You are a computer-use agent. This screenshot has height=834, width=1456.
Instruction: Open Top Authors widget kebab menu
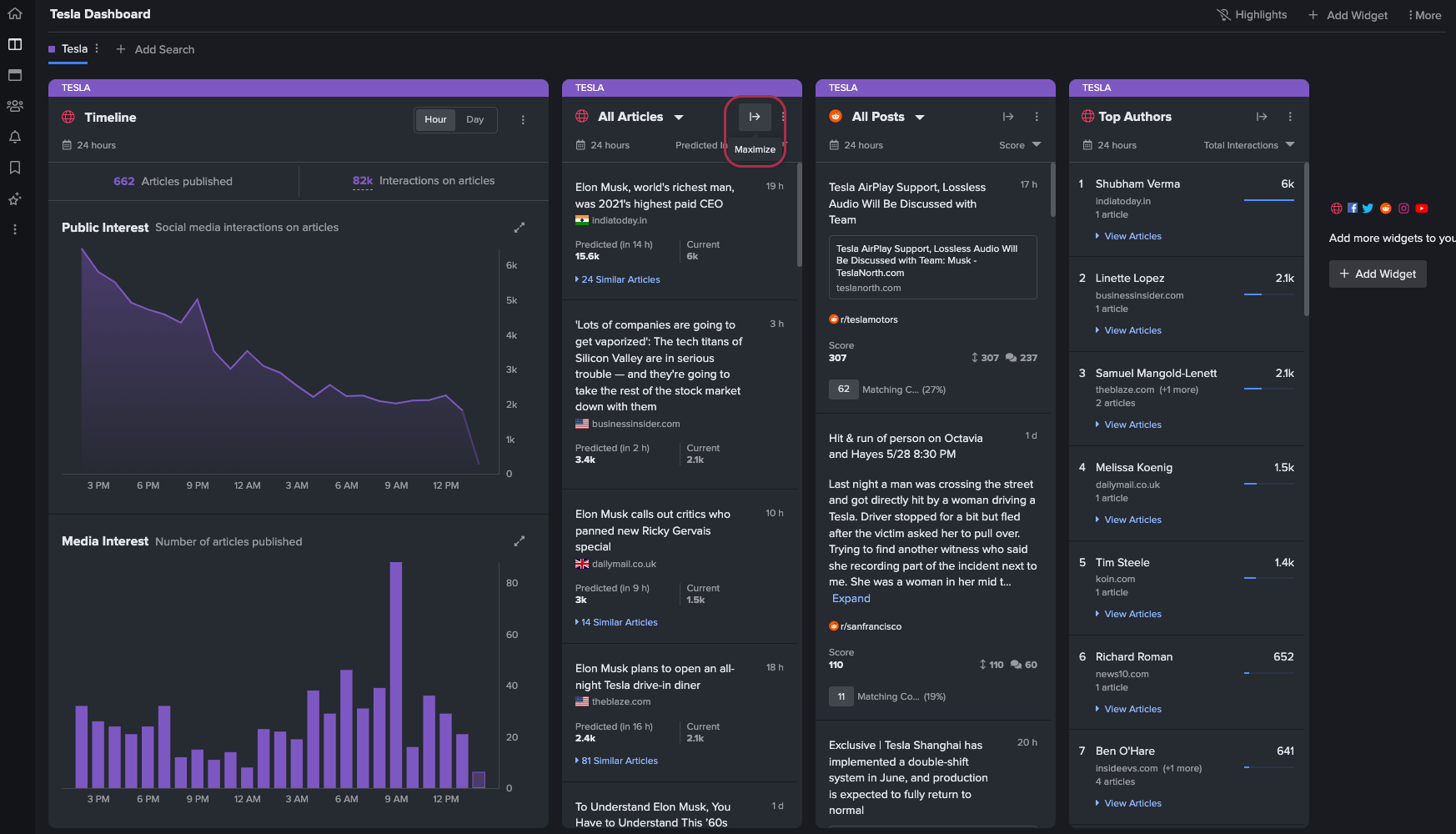tap(1290, 117)
